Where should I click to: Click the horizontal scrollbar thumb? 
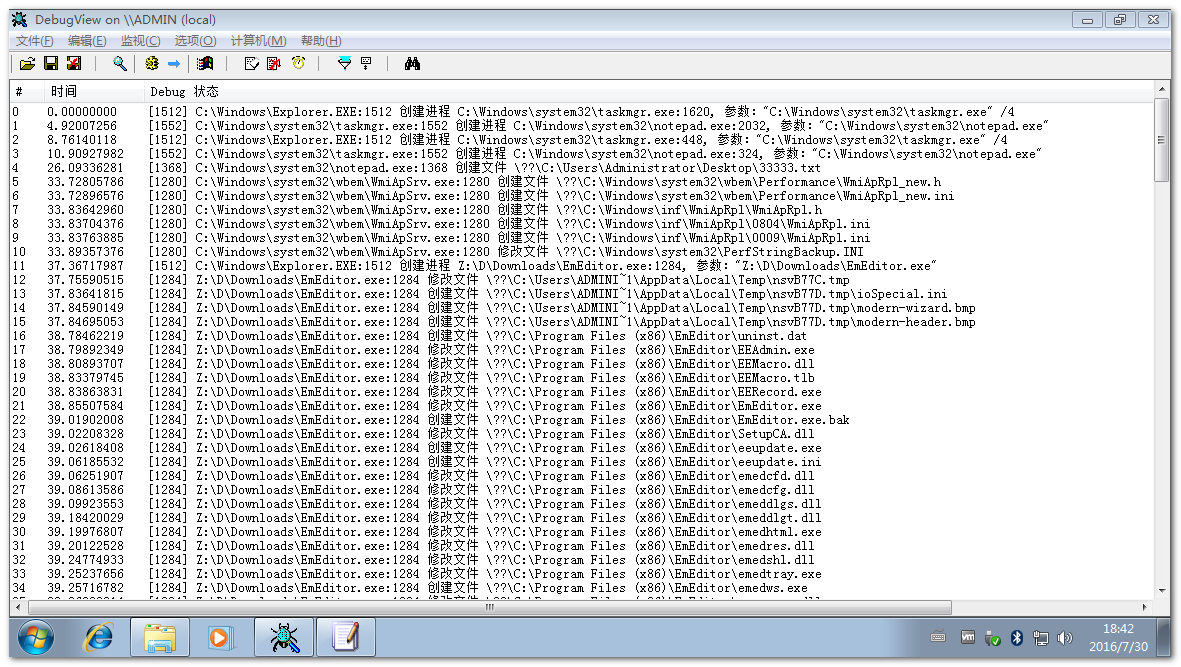[490, 607]
